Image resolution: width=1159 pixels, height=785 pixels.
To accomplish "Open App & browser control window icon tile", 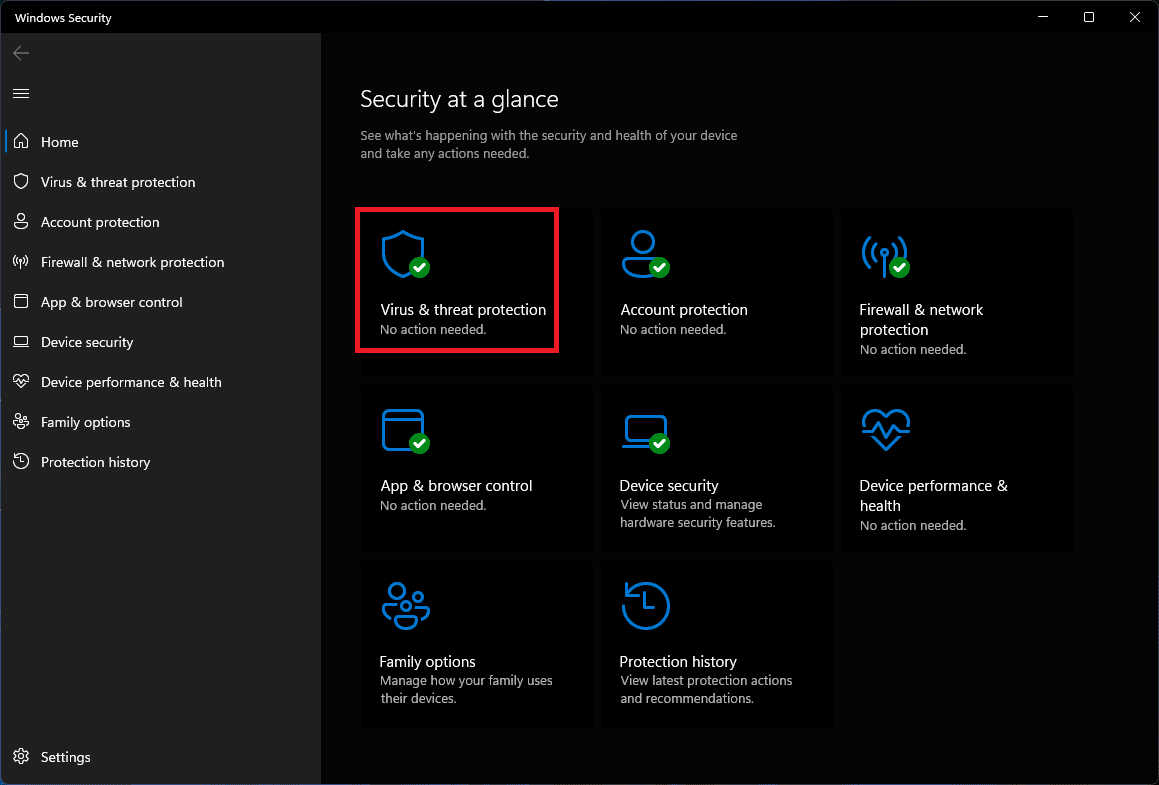I will pos(403,430).
